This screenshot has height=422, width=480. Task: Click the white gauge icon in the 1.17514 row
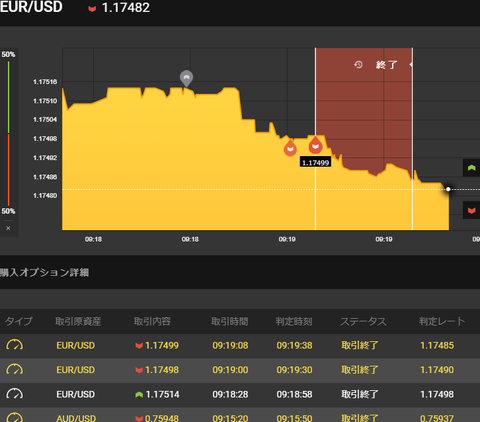click(x=15, y=394)
